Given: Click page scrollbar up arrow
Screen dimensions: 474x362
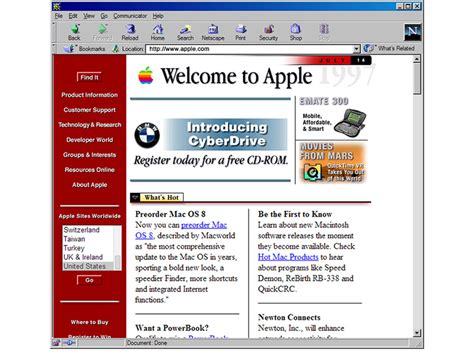Looking at the screenshot, I should pyautogui.click(x=417, y=59).
